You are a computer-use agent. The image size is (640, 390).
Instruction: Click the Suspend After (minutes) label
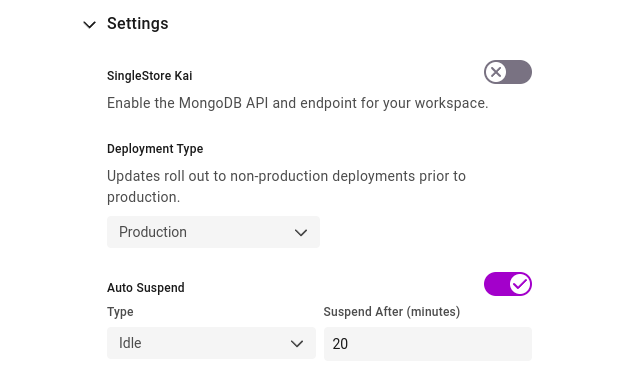pyautogui.click(x=392, y=312)
